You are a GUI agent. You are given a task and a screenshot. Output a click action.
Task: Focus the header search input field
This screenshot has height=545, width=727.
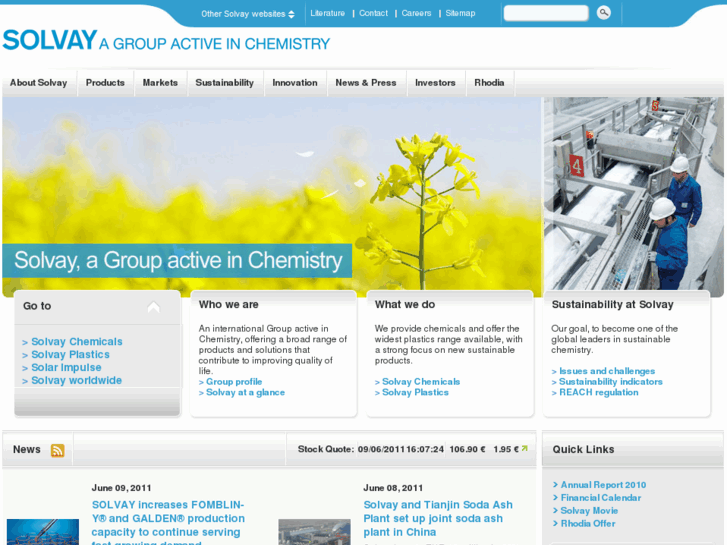(546, 13)
